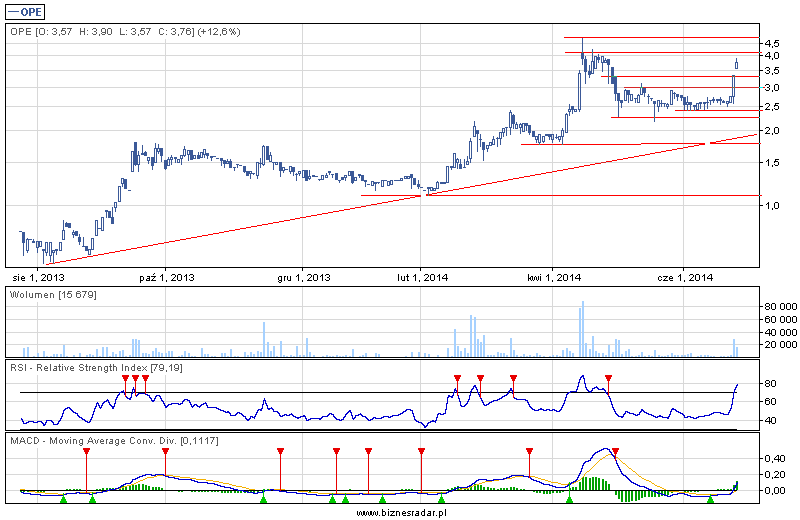Image resolution: width=800 pixels, height=520 pixels.
Task: Click the rightmost green MACD buy triangle
Action: coord(710,499)
